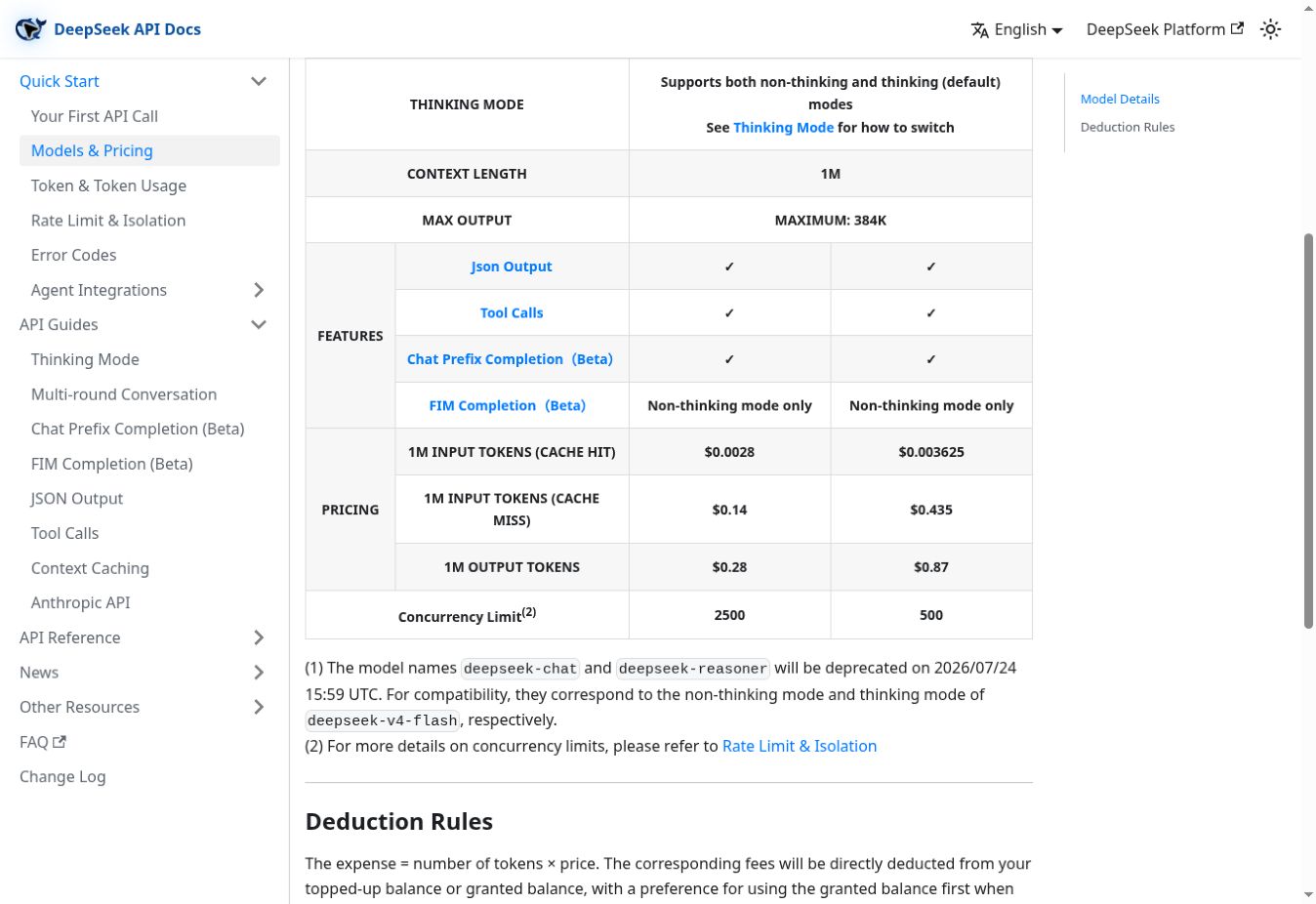Jump to Deduction Rules in page outline

coord(1128,127)
